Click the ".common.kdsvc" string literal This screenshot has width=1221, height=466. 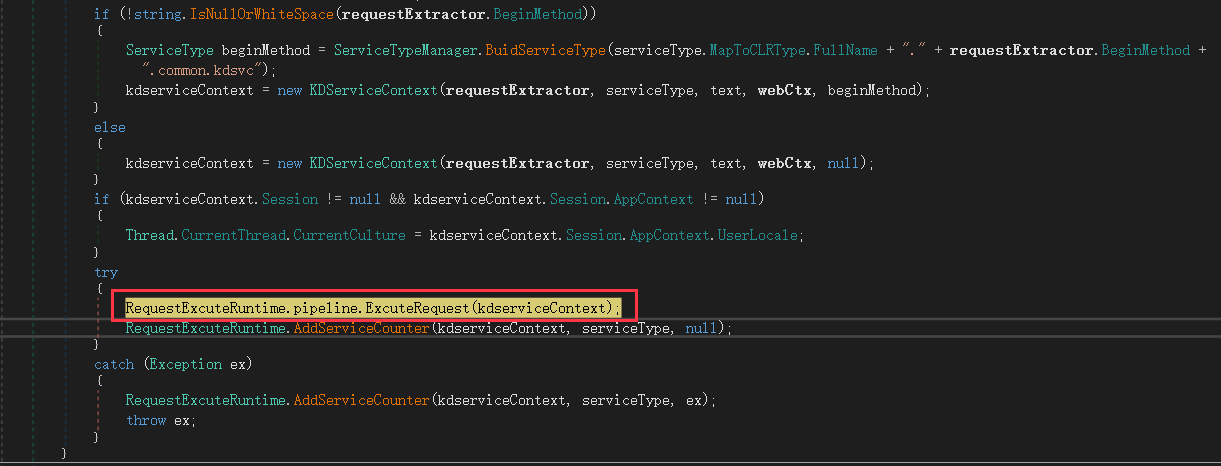[208, 70]
